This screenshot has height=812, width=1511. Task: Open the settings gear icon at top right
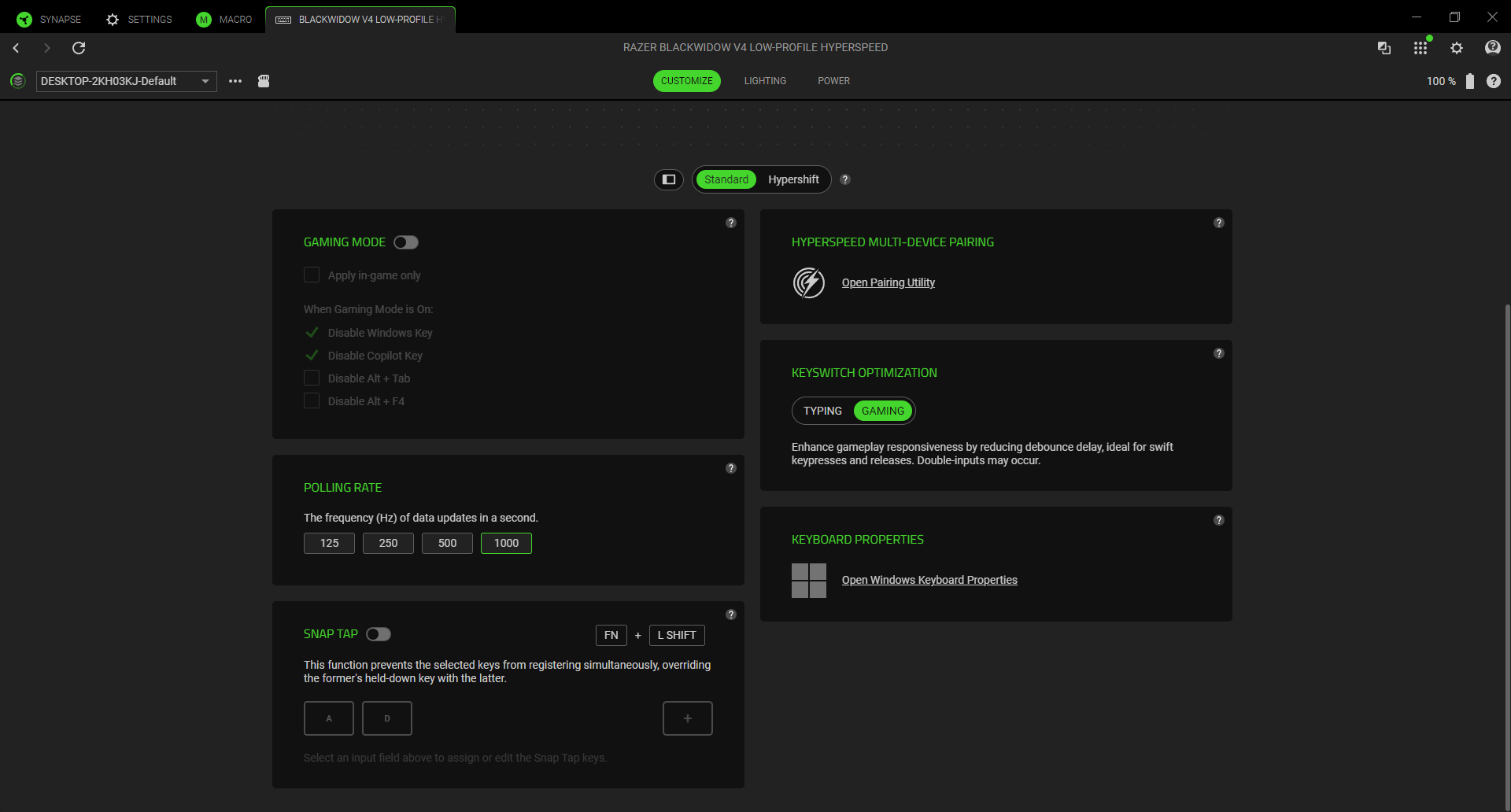coord(1457,48)
